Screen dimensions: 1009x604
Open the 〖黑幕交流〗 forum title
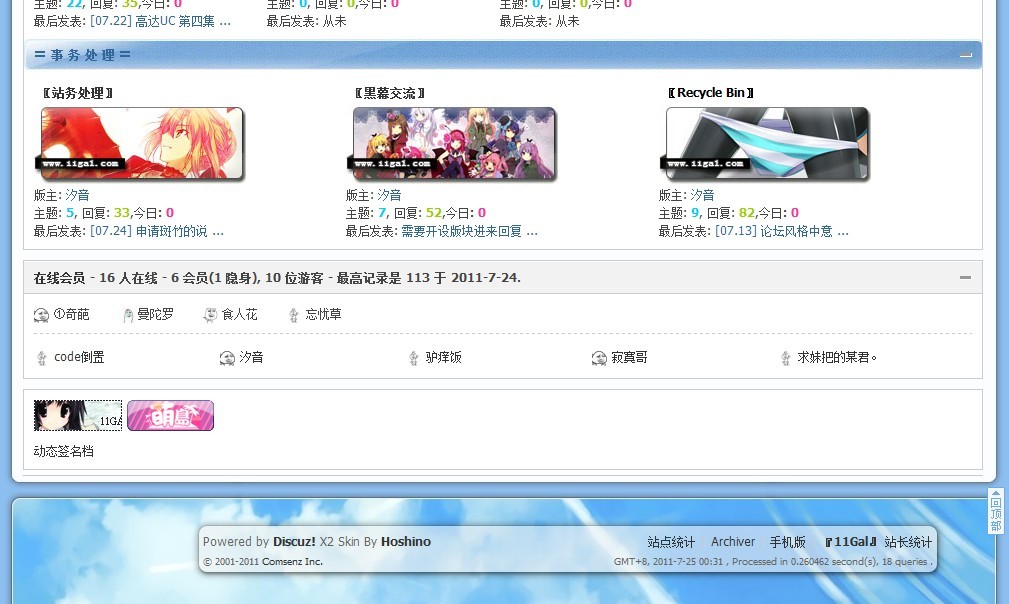pos(390,93)
